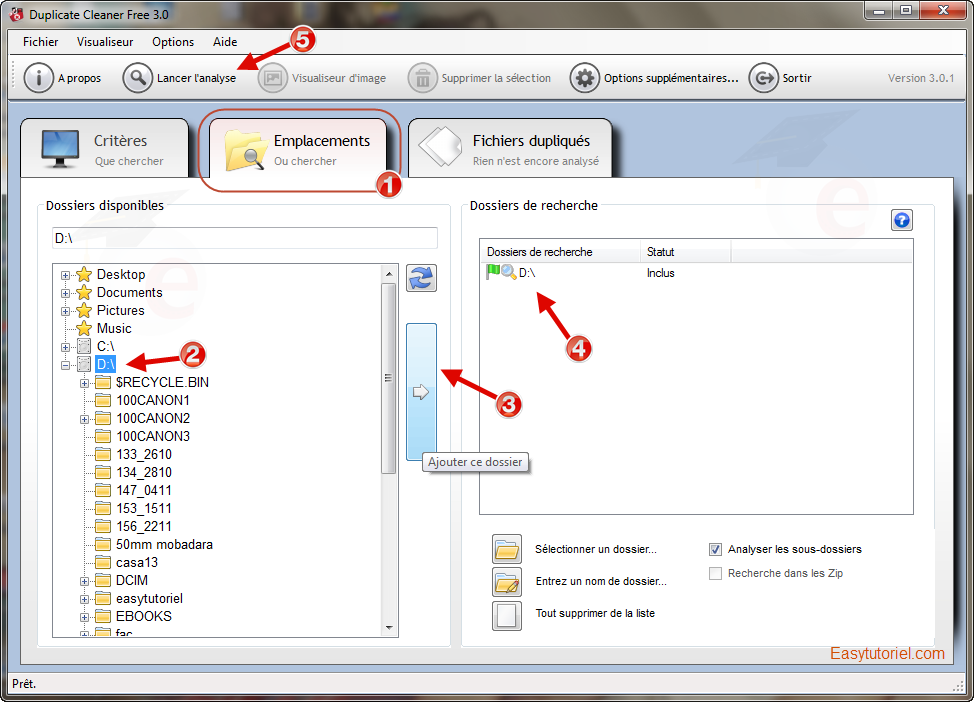Expand the C:\ drive node

(65, 347)
